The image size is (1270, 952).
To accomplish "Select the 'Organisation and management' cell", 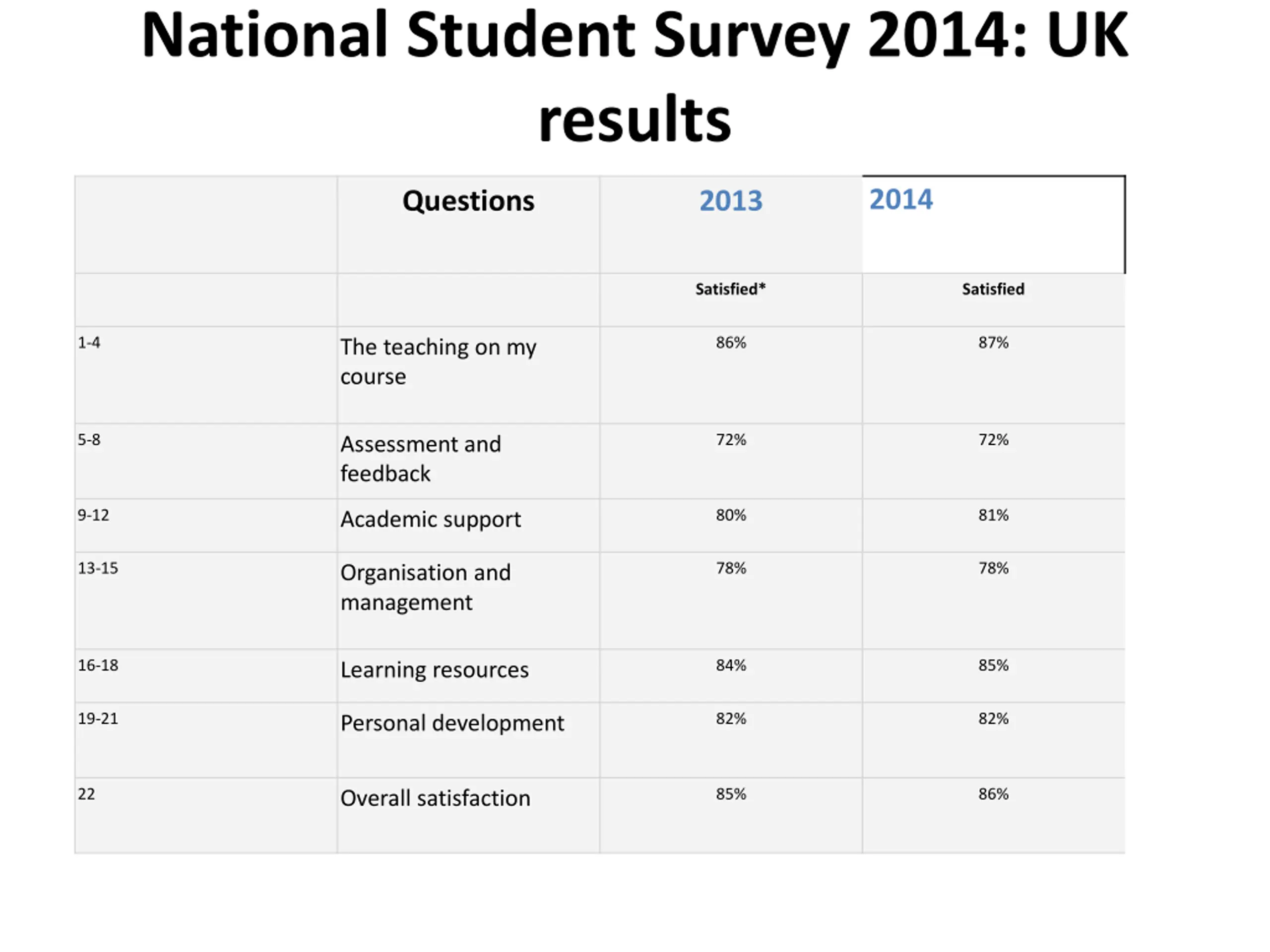I will pyautogui.click(x=468, y=600).
